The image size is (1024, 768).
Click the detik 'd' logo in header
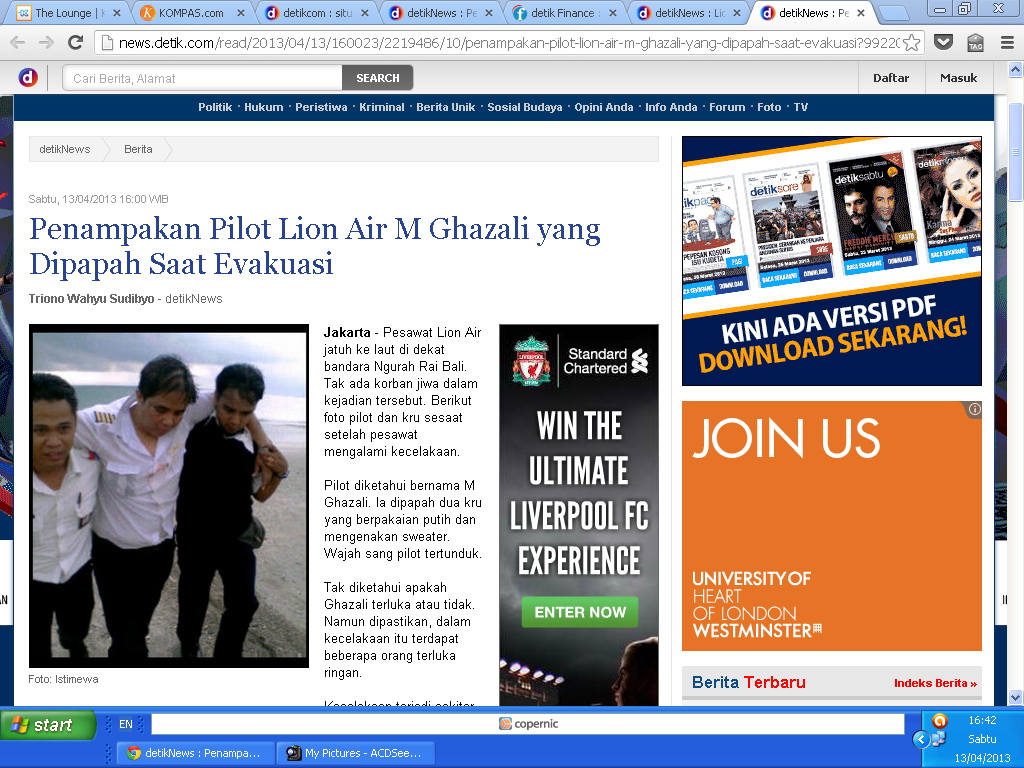point(28,78)
